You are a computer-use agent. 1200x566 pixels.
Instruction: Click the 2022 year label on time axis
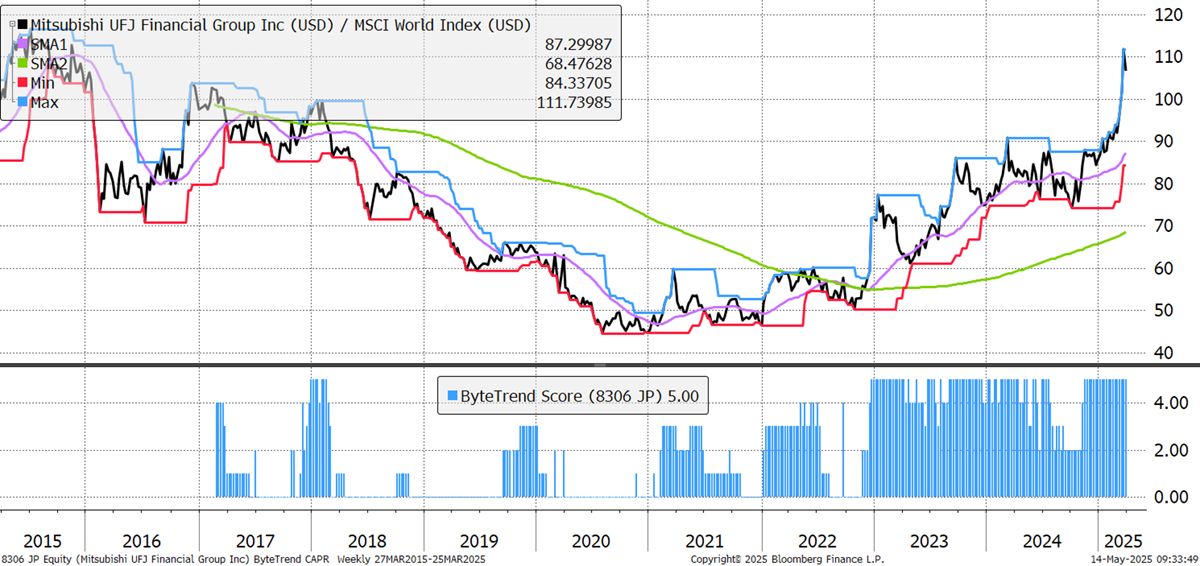[817, 540]
